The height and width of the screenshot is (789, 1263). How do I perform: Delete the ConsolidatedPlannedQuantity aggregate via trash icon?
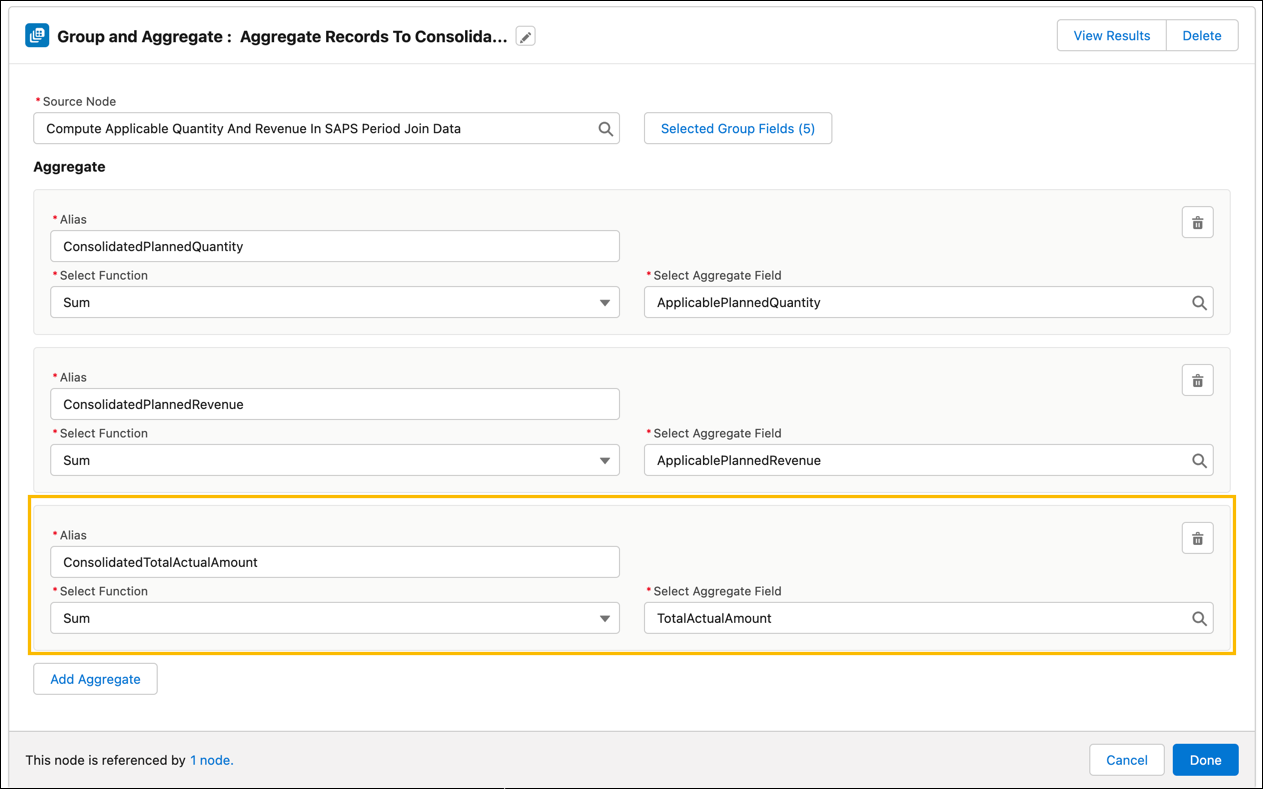1197,222
